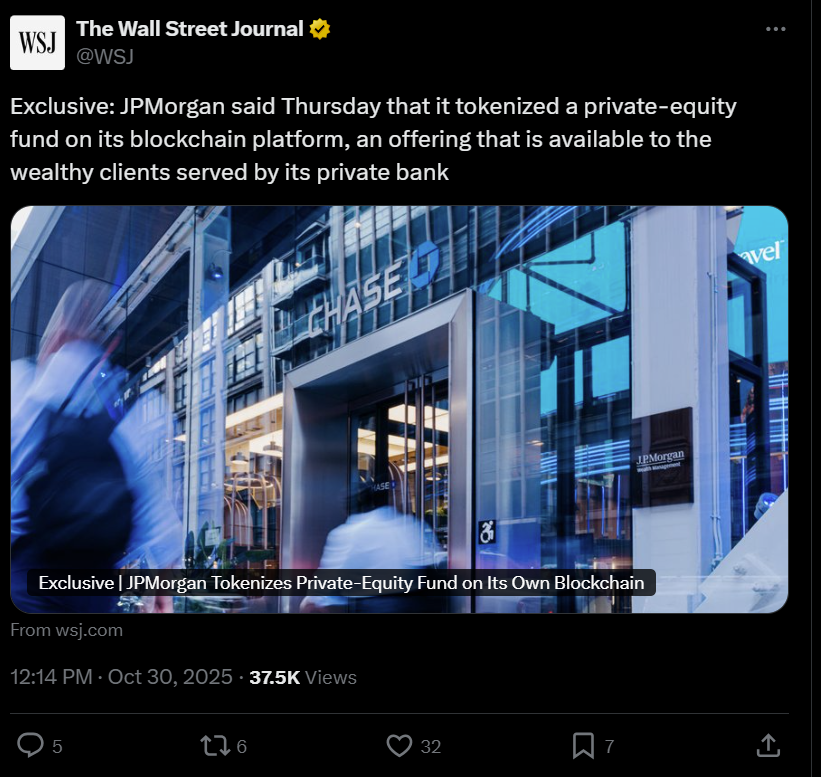Open The Wall Street Journal display name
Image resolution: width=821 pixels, height=777 pixels.
point(190,29)
